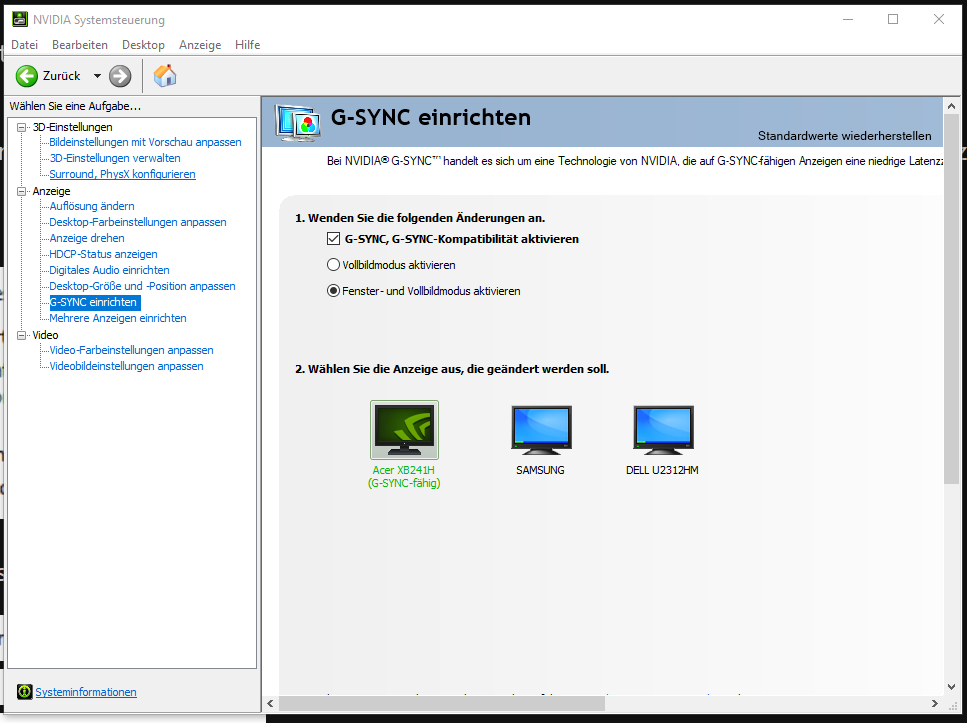Open 3D-Einstellungen verwalten
The image size is (967, 723).
(115, 158)
